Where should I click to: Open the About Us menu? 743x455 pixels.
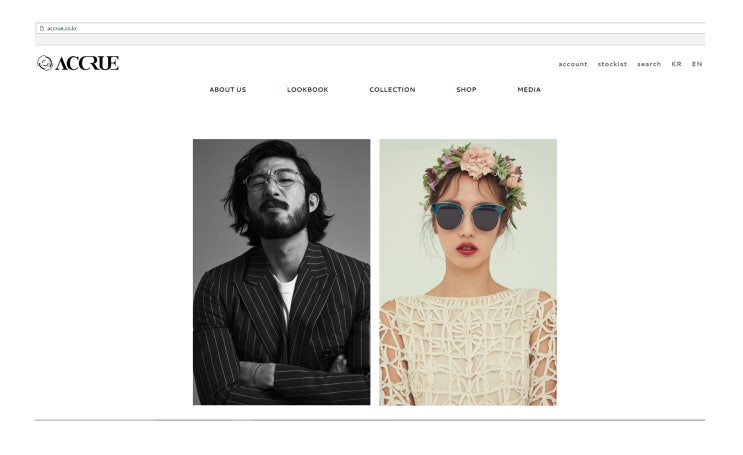[227, 90]
